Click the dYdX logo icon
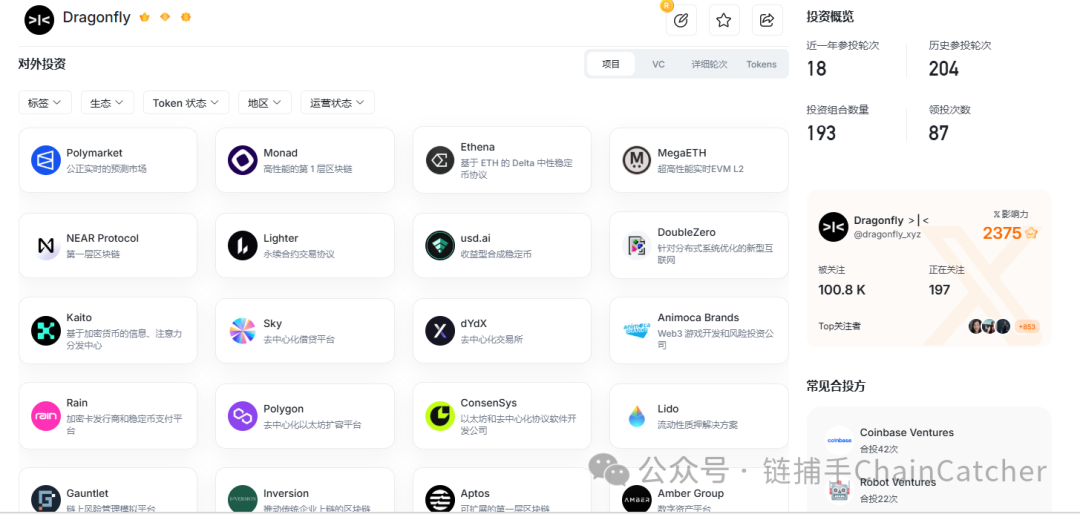The image size is (1080, 514). 439,331
